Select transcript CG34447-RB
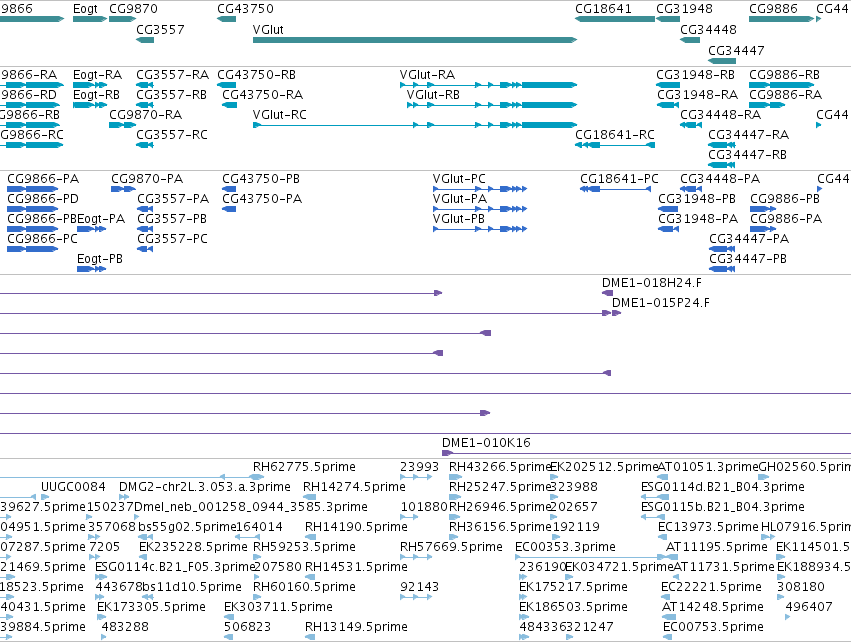 722,165
